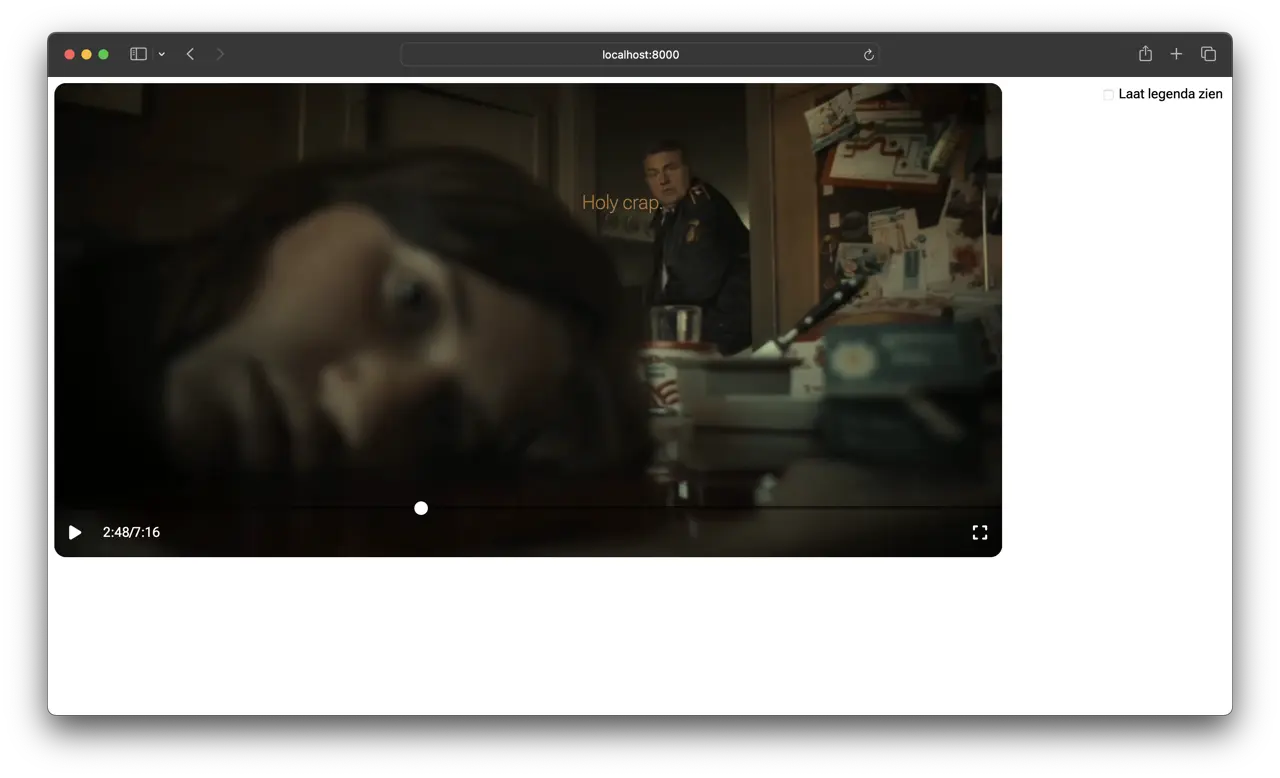The height and width of the screenshot is (778, 1280).
Task: Reload the current page
Action: [868, 55]
